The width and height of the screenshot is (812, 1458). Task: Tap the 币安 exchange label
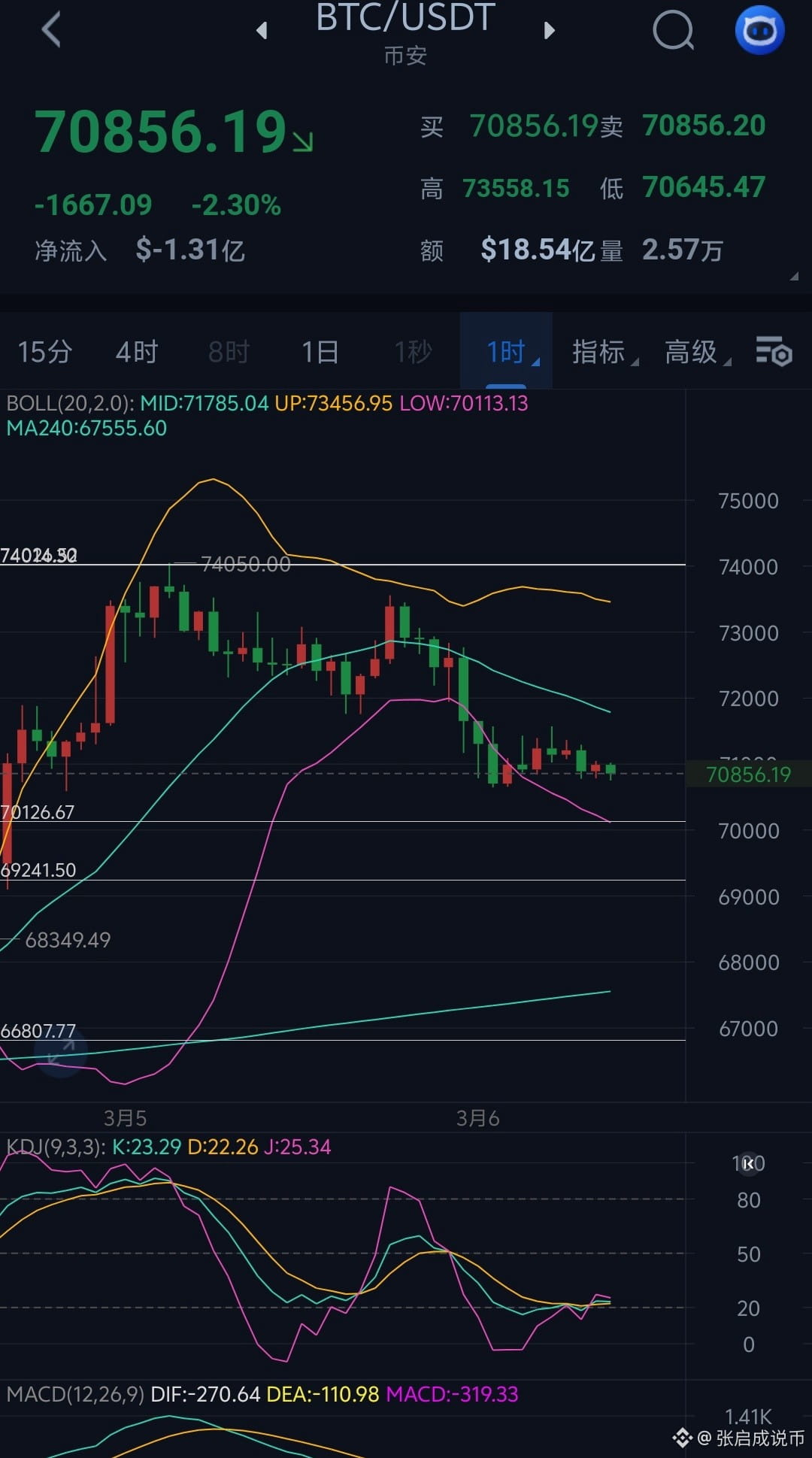click(405, 56)
